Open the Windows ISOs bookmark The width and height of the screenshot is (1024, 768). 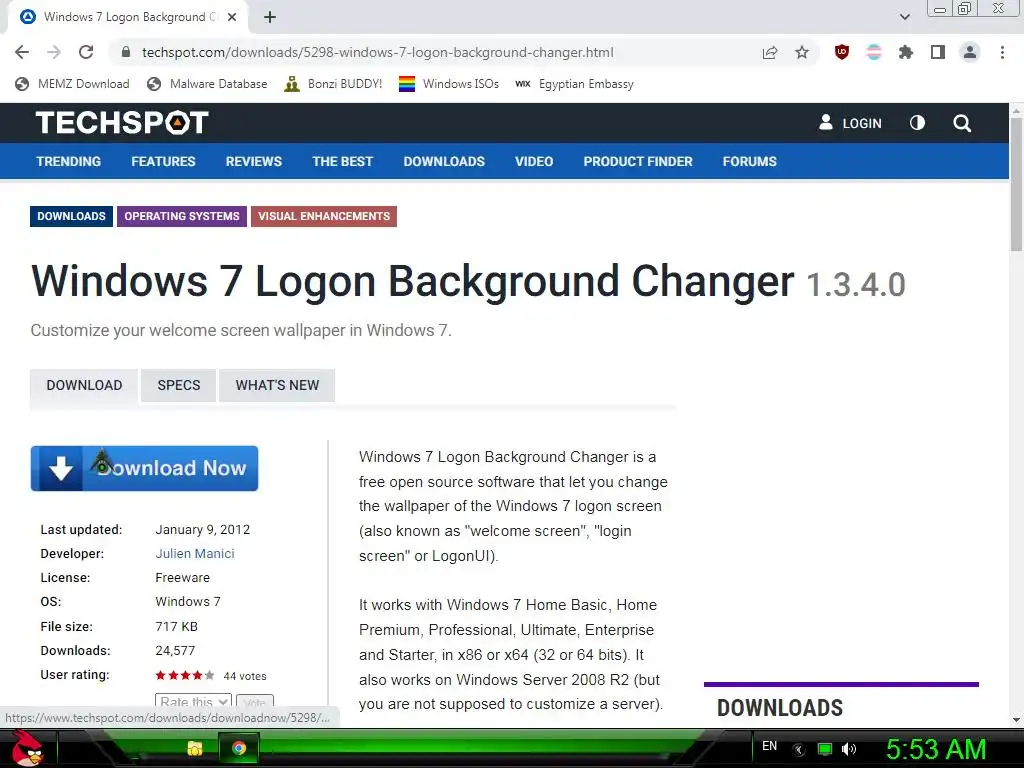(449, 84)
